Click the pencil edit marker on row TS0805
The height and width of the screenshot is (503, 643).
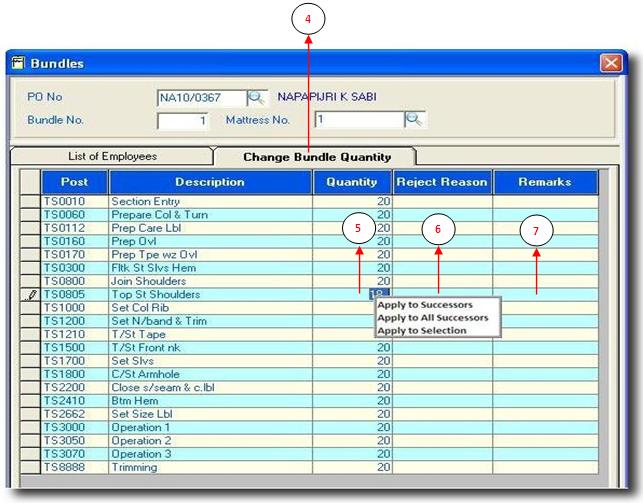click(x=30, y=295)
